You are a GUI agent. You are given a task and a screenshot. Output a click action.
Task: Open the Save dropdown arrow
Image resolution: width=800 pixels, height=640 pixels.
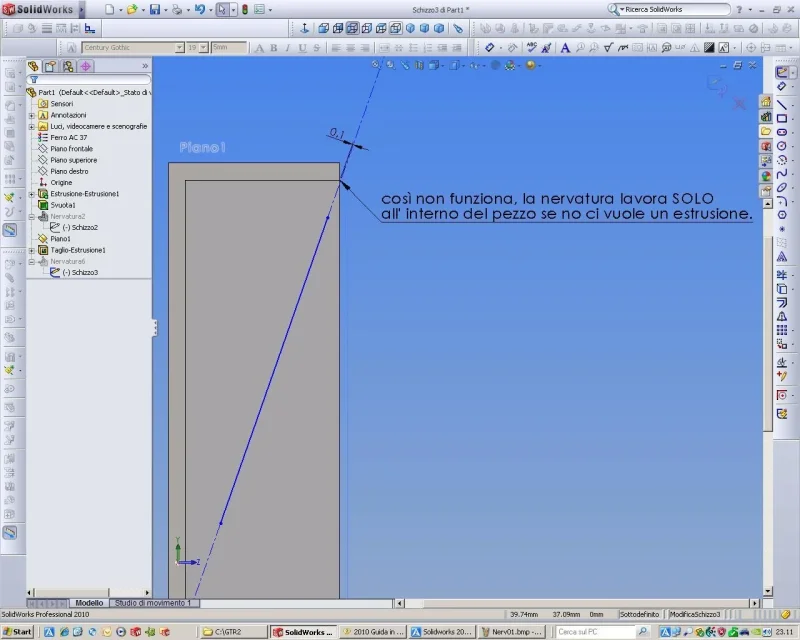coord(165,9)
